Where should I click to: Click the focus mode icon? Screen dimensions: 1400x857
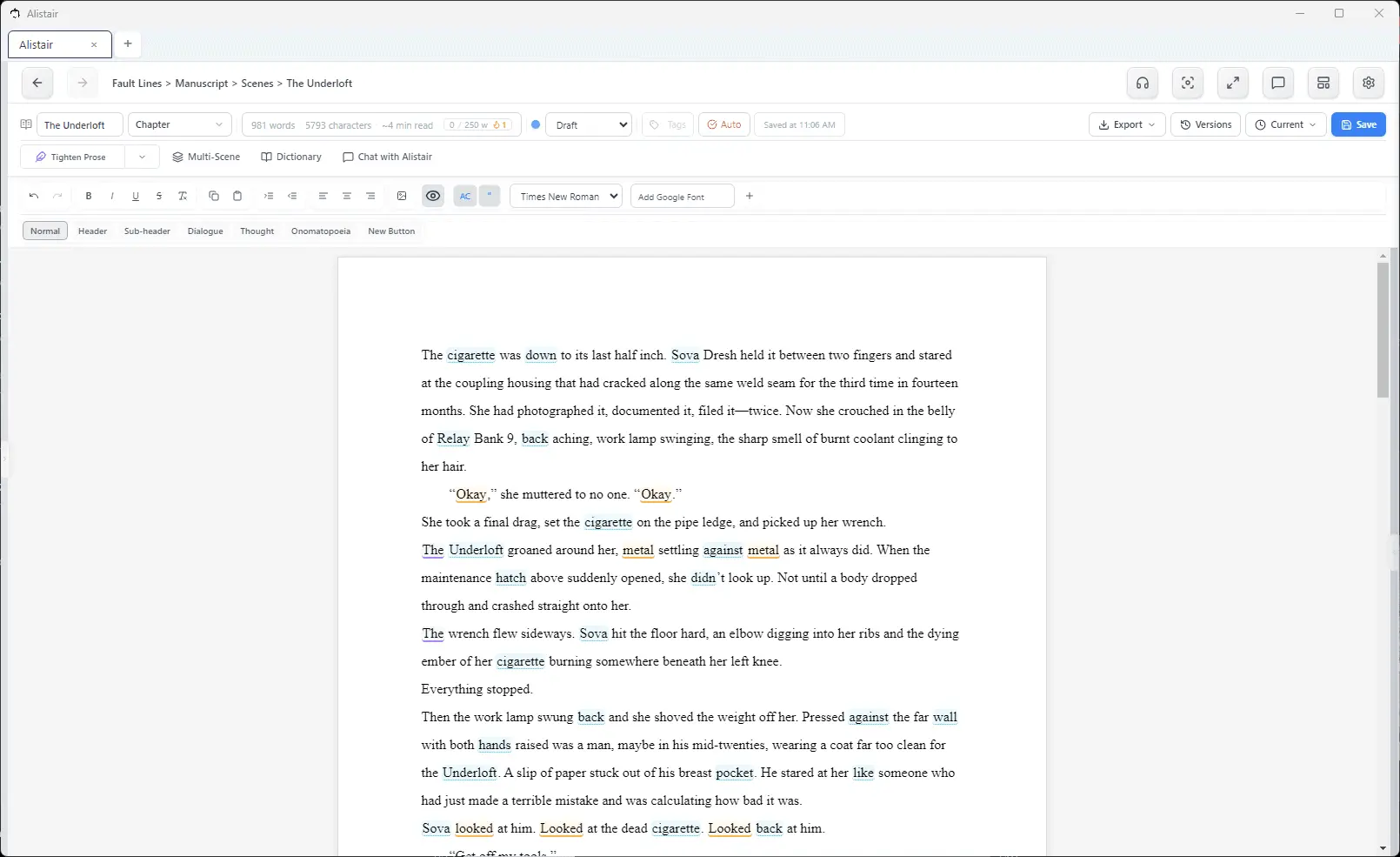pyautogui.click(x=1188, y=84)
